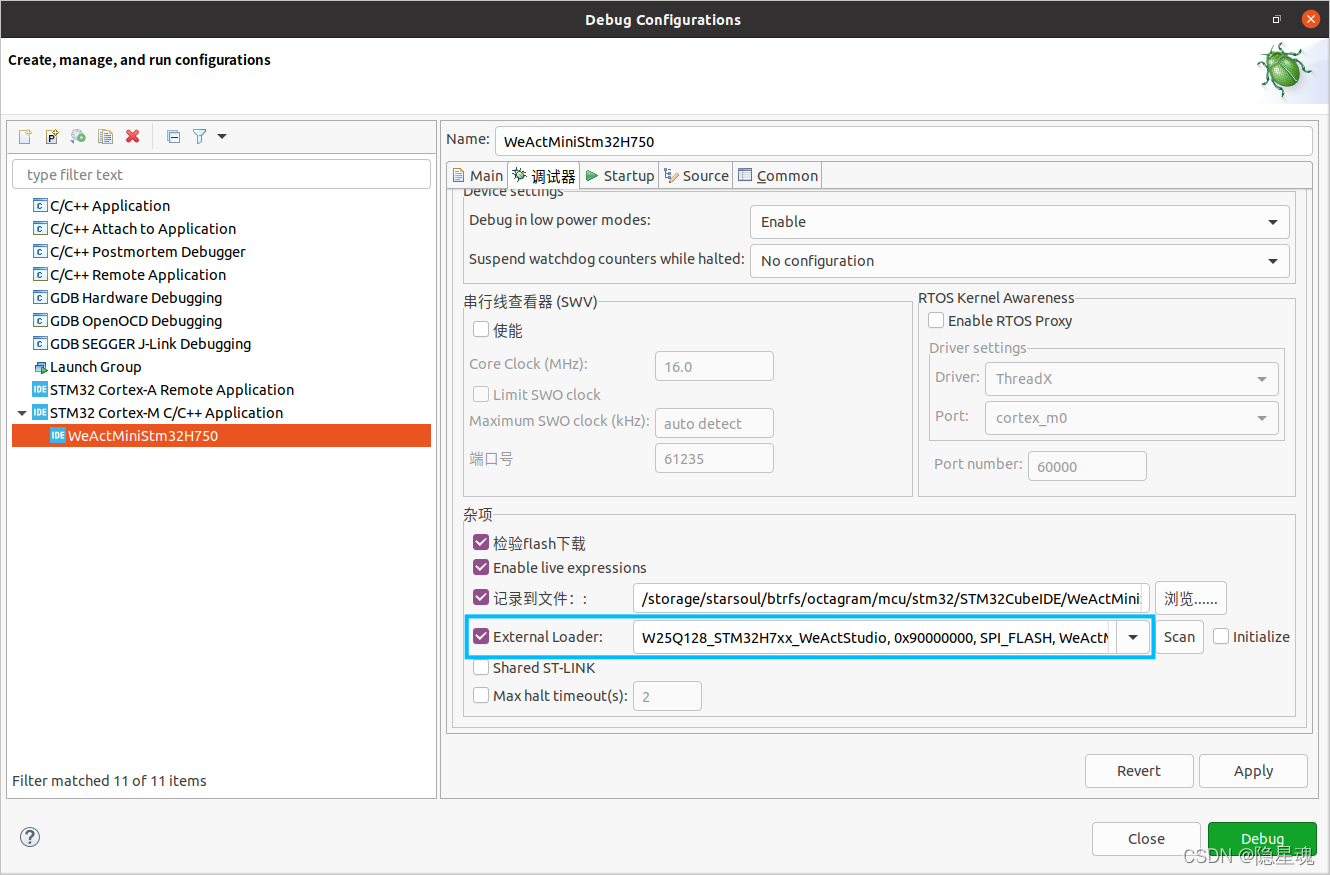Select Launch Group text in tree
1330x875 pixels.
click(x=96, y=366)
